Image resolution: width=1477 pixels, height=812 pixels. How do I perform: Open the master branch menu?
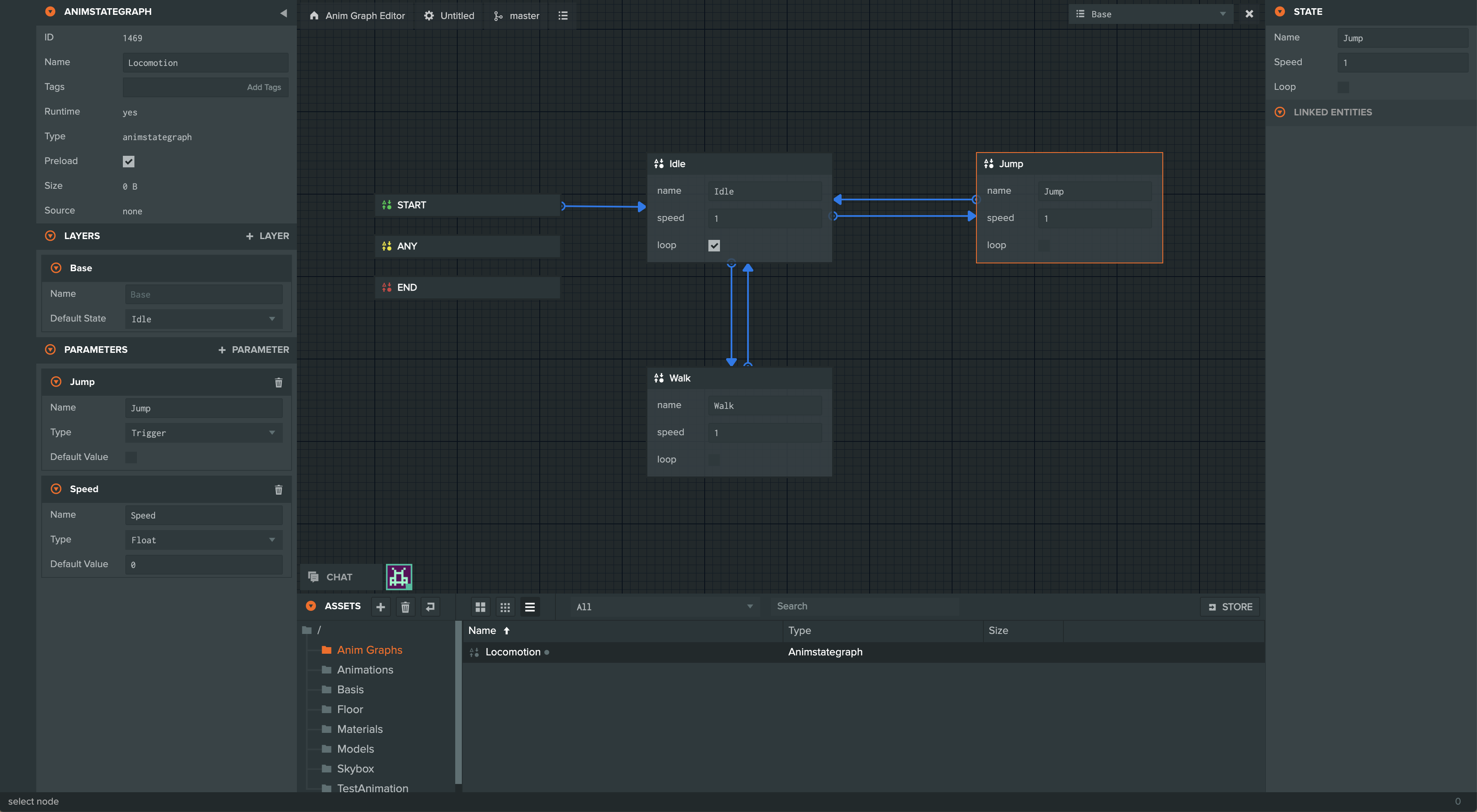tap(515, 16)
